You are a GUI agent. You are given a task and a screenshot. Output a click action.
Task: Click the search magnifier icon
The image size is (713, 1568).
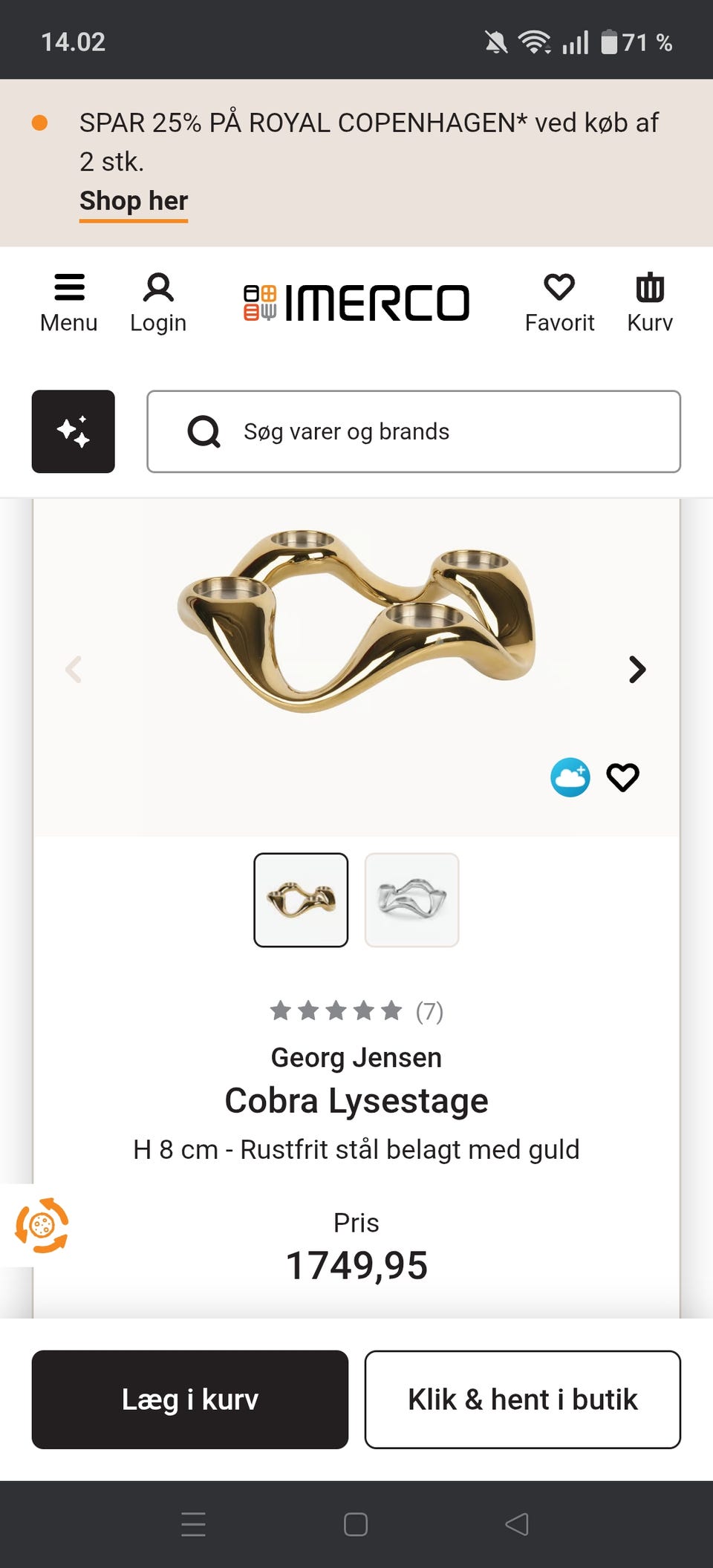tap(204, 431)
